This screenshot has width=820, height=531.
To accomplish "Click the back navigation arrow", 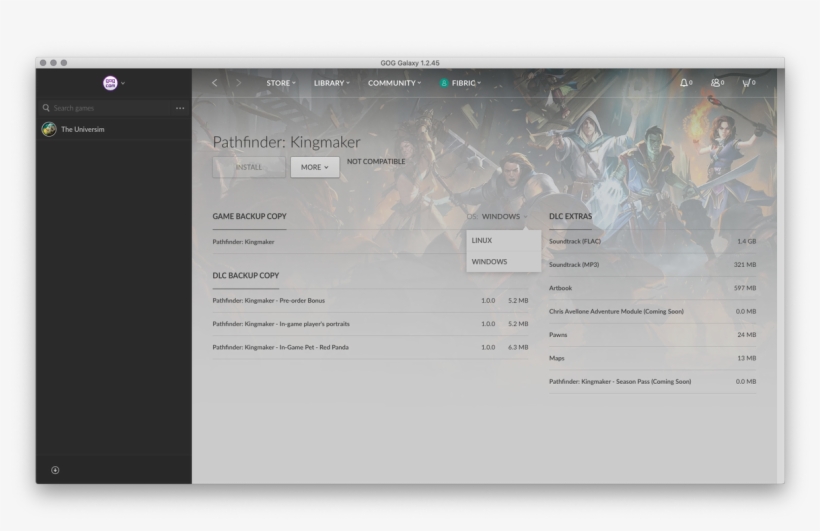I will [215, 83].
